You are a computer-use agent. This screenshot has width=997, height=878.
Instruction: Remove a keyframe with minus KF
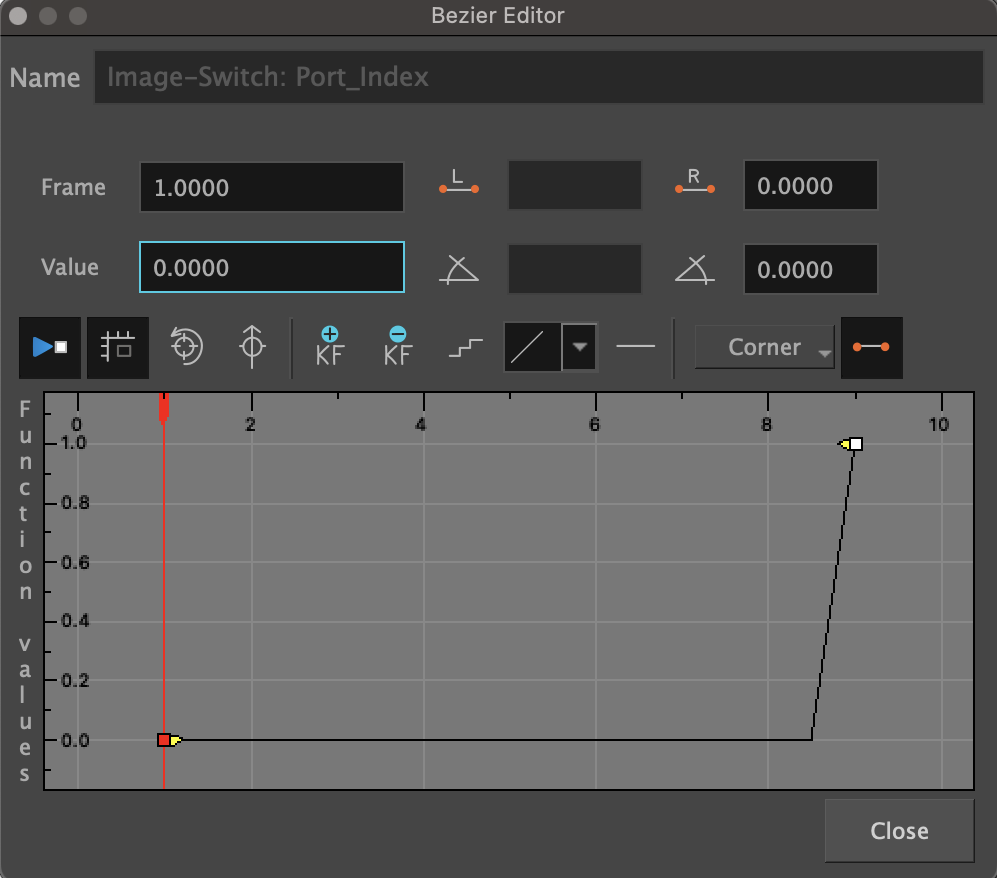[x=397, y=347]
